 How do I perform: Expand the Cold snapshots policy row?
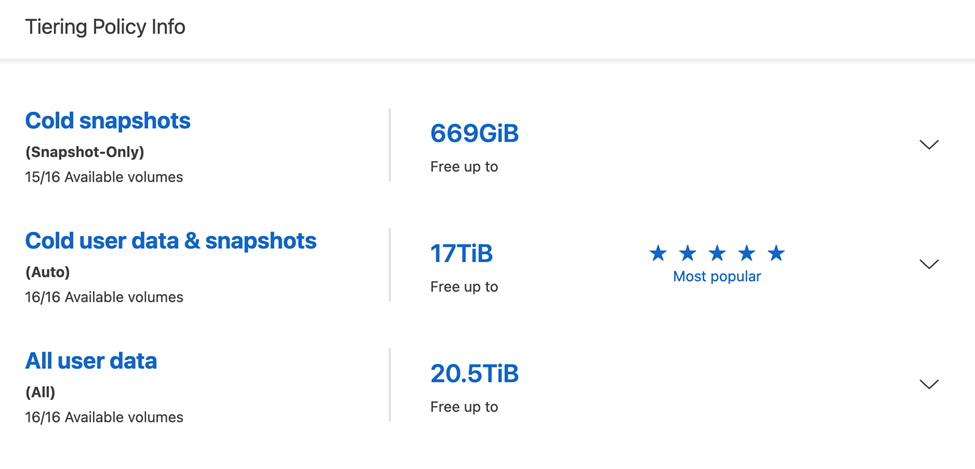tap(929, 145)
